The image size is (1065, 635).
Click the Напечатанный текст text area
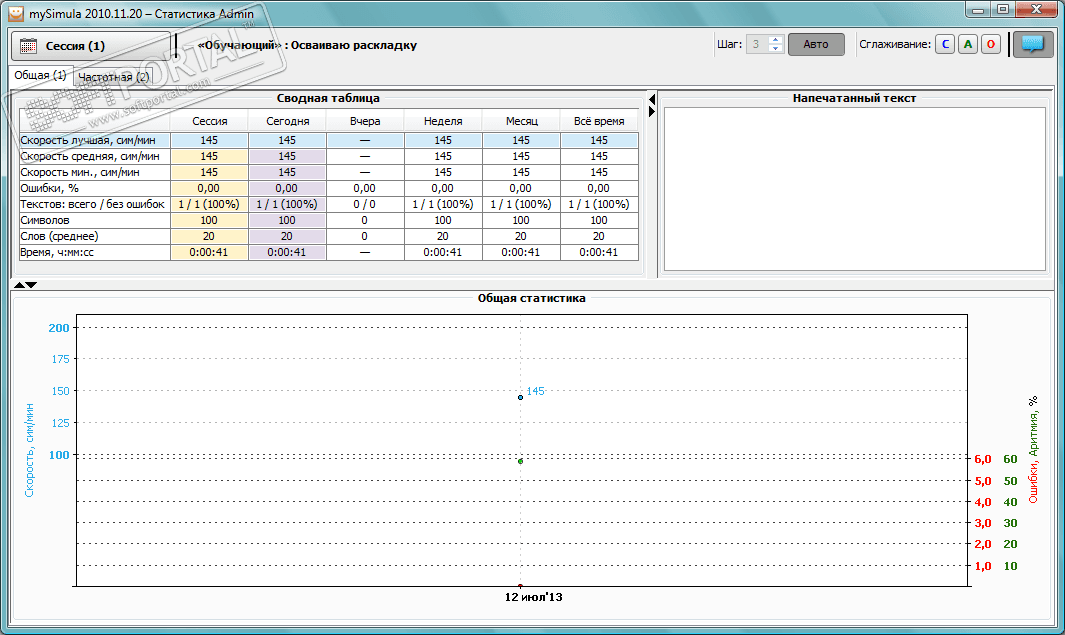pos(854,189)
